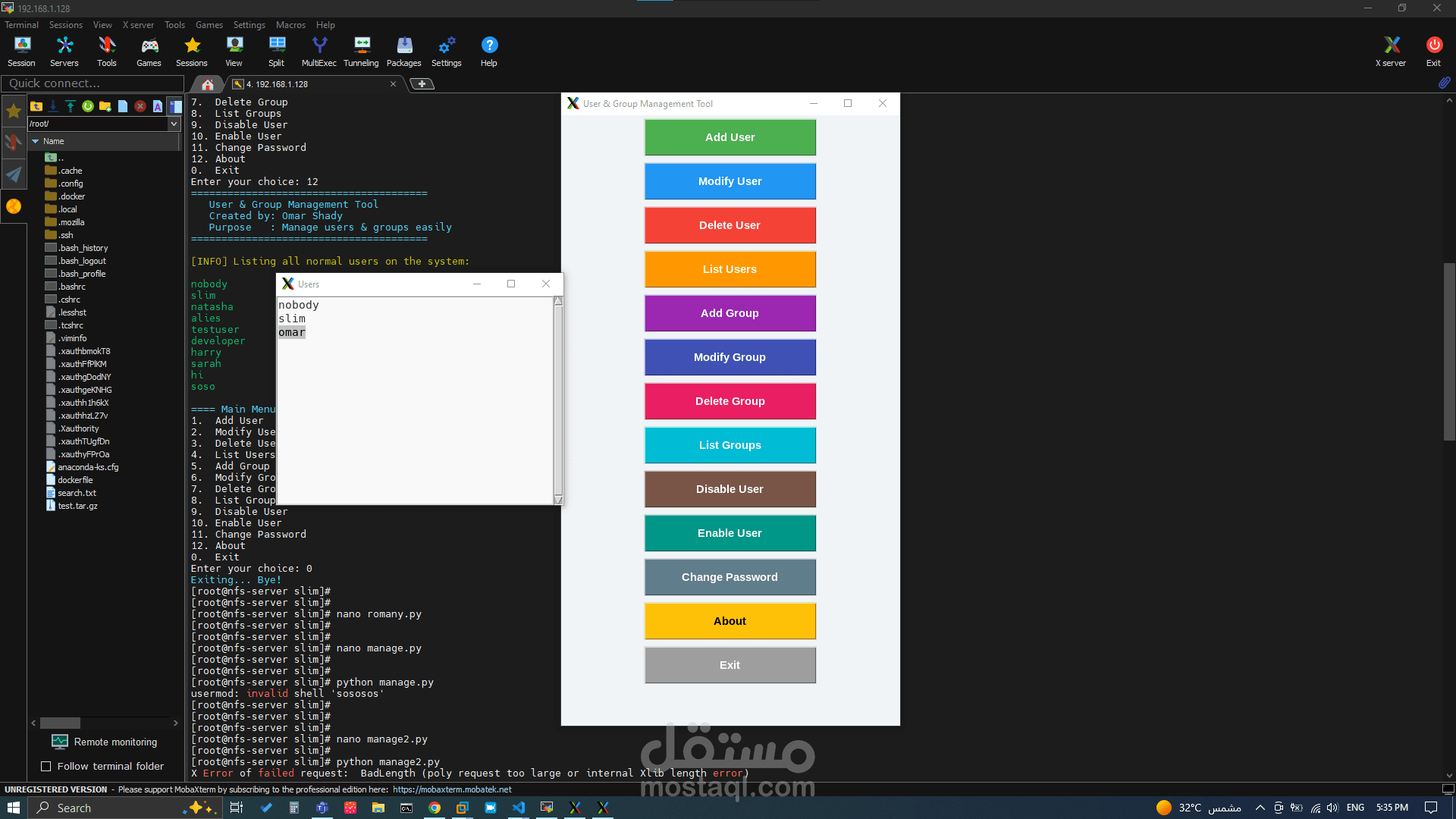Click the SFTP refresh folder icon
1456x819 pixels.
[88, 106]
